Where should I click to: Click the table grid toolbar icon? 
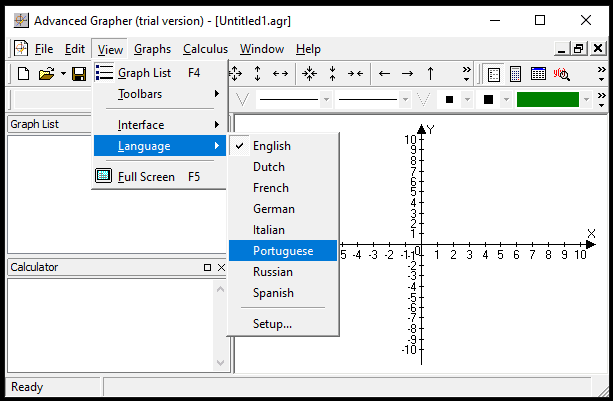click(x=538, y=73)
